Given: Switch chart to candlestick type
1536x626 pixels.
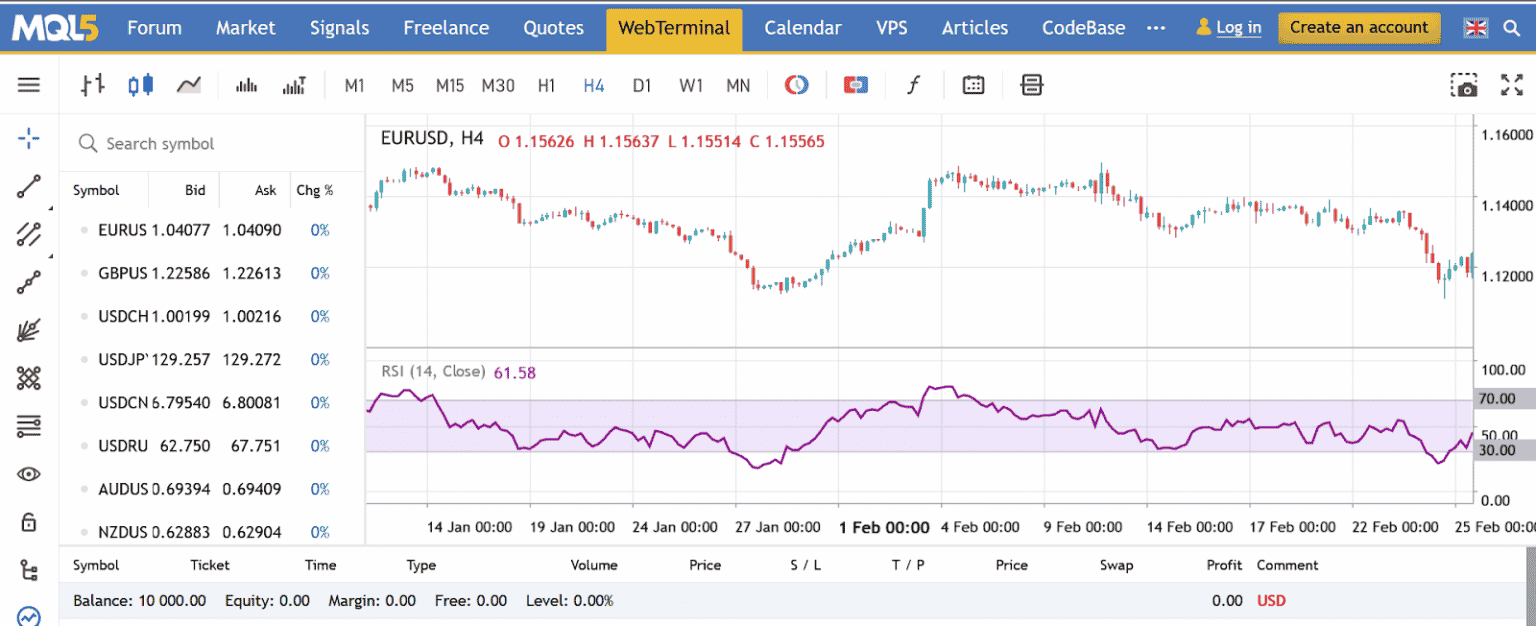Looking at the screenshot, I should coord(141,85).
